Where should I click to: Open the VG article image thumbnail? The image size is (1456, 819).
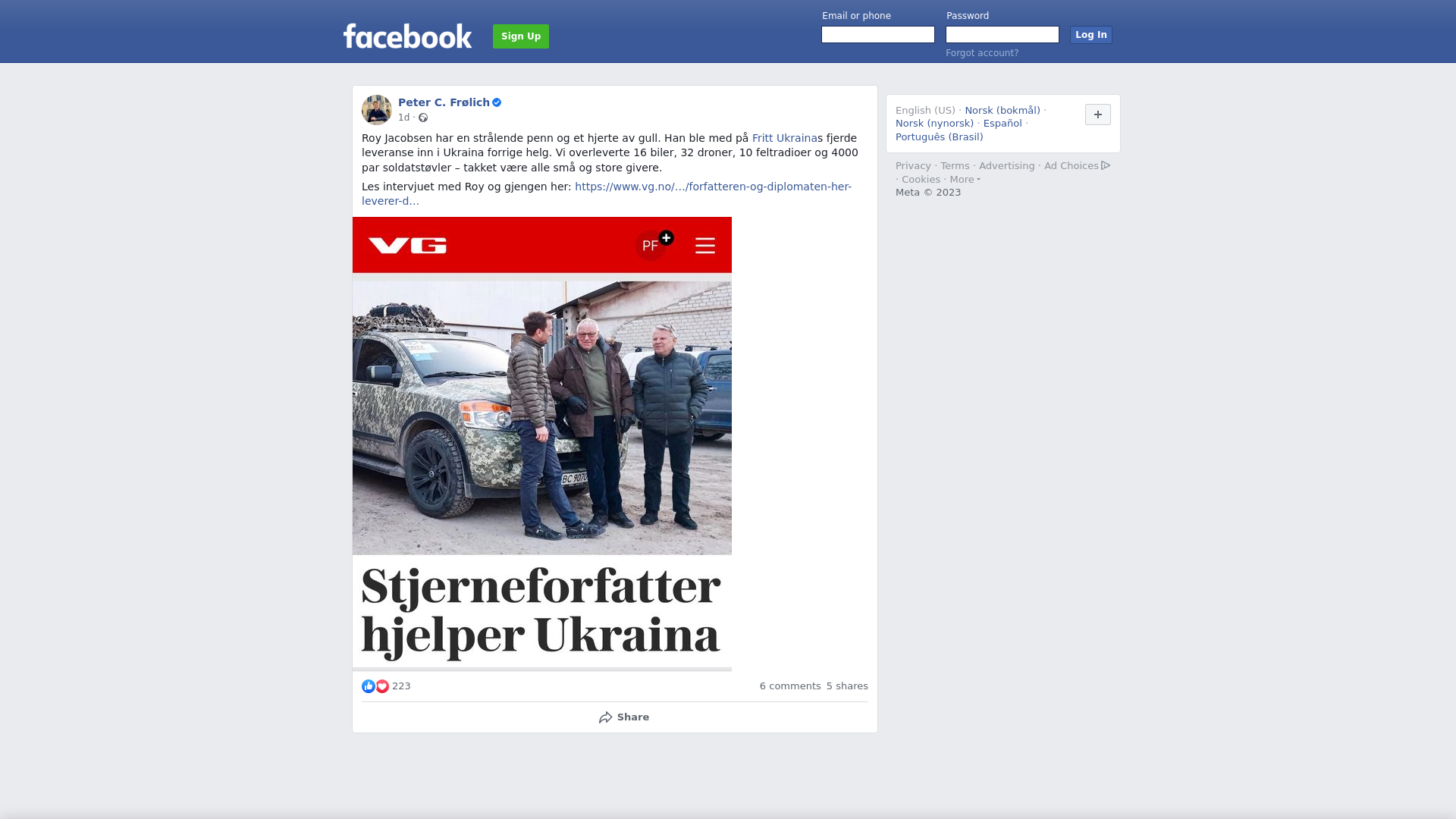point(542,444)
